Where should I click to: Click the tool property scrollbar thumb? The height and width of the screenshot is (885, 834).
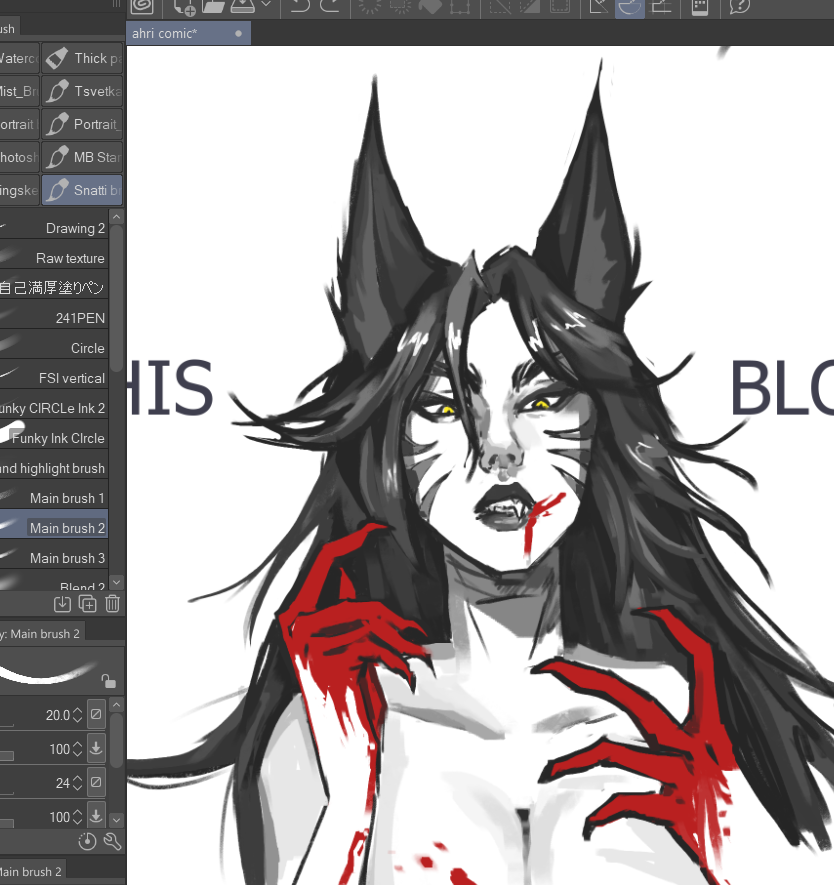tap(116, 741)
